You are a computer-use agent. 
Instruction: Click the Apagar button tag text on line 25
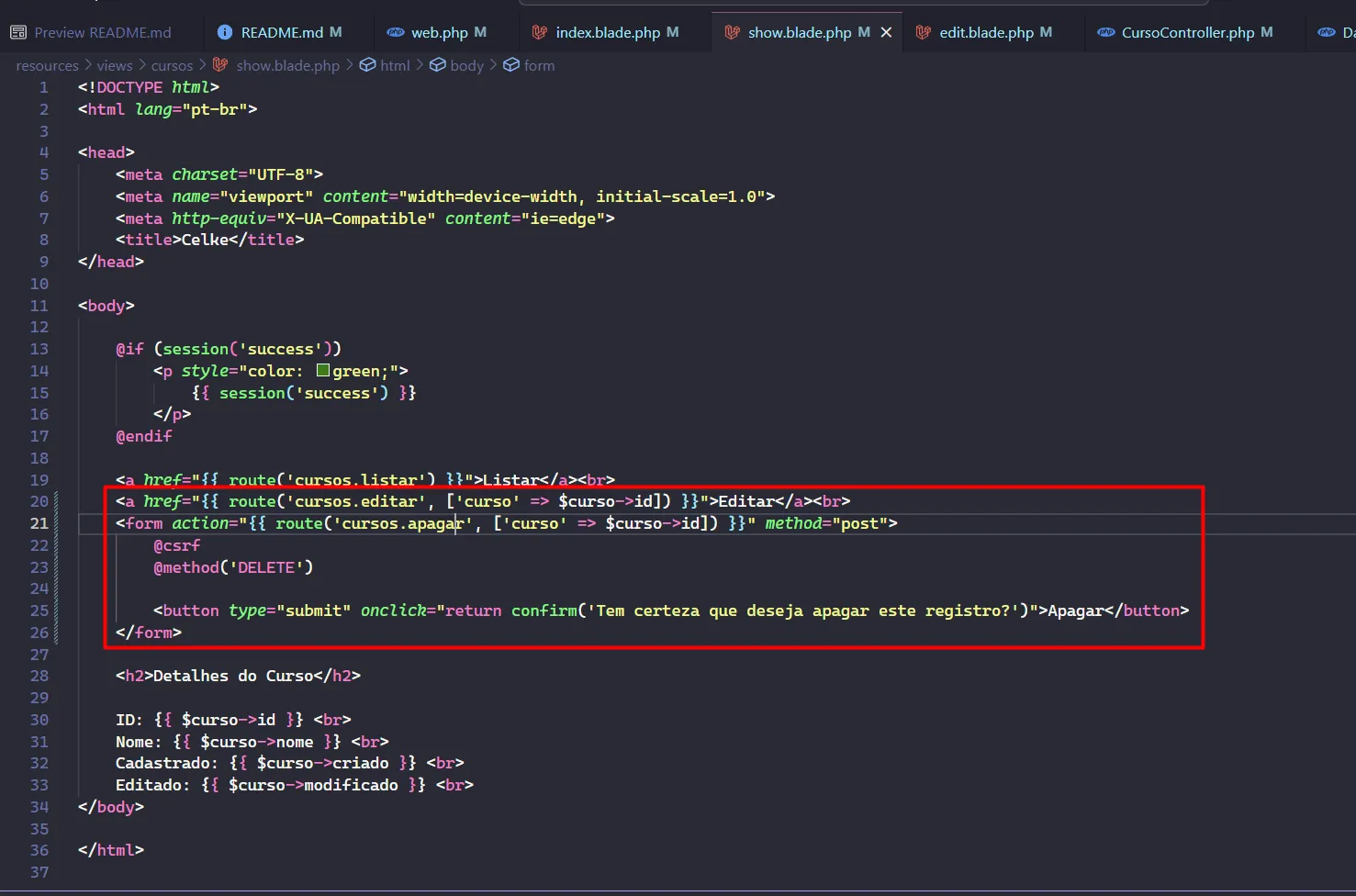1075,610
